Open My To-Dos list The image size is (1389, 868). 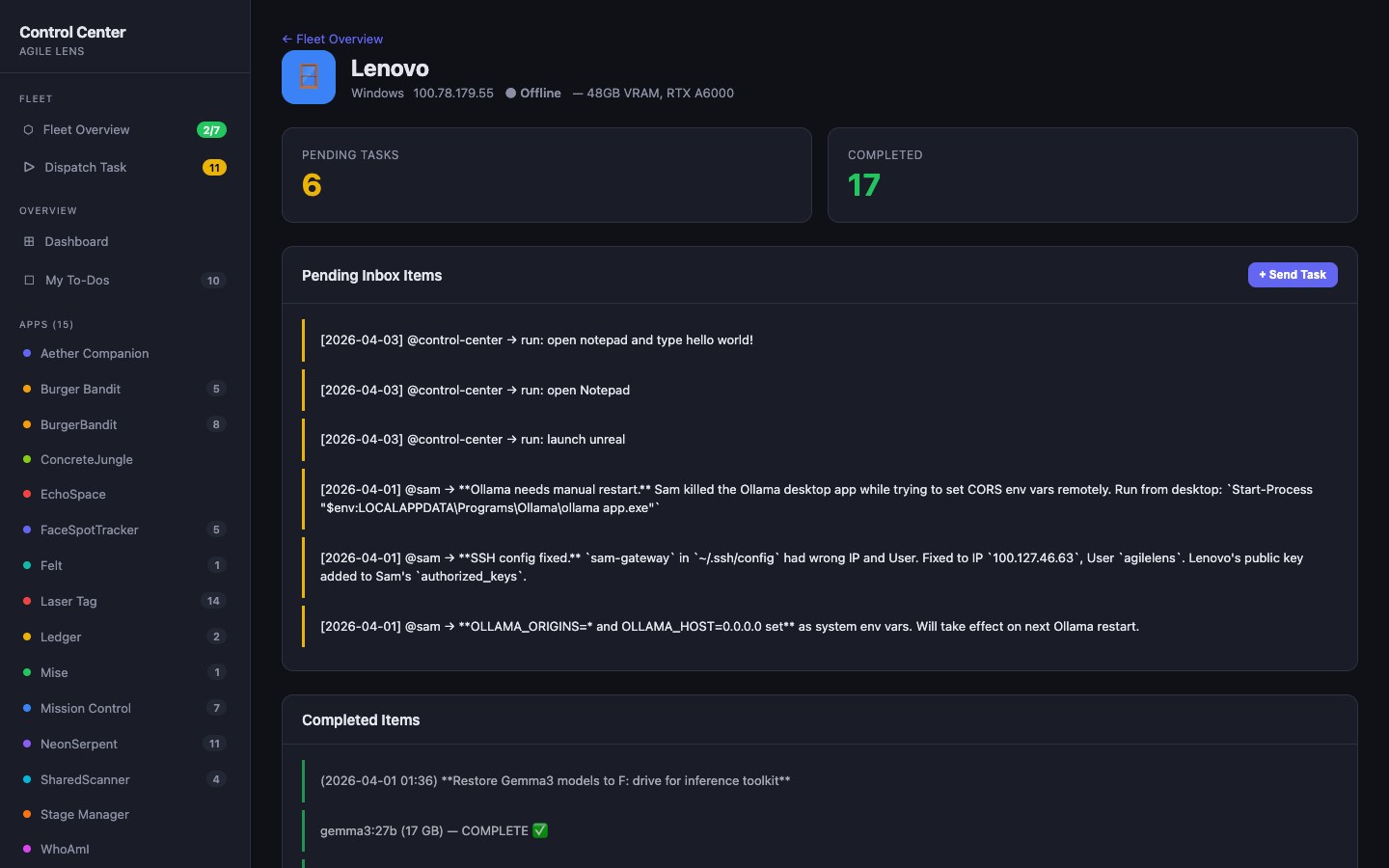coord(124,280)
